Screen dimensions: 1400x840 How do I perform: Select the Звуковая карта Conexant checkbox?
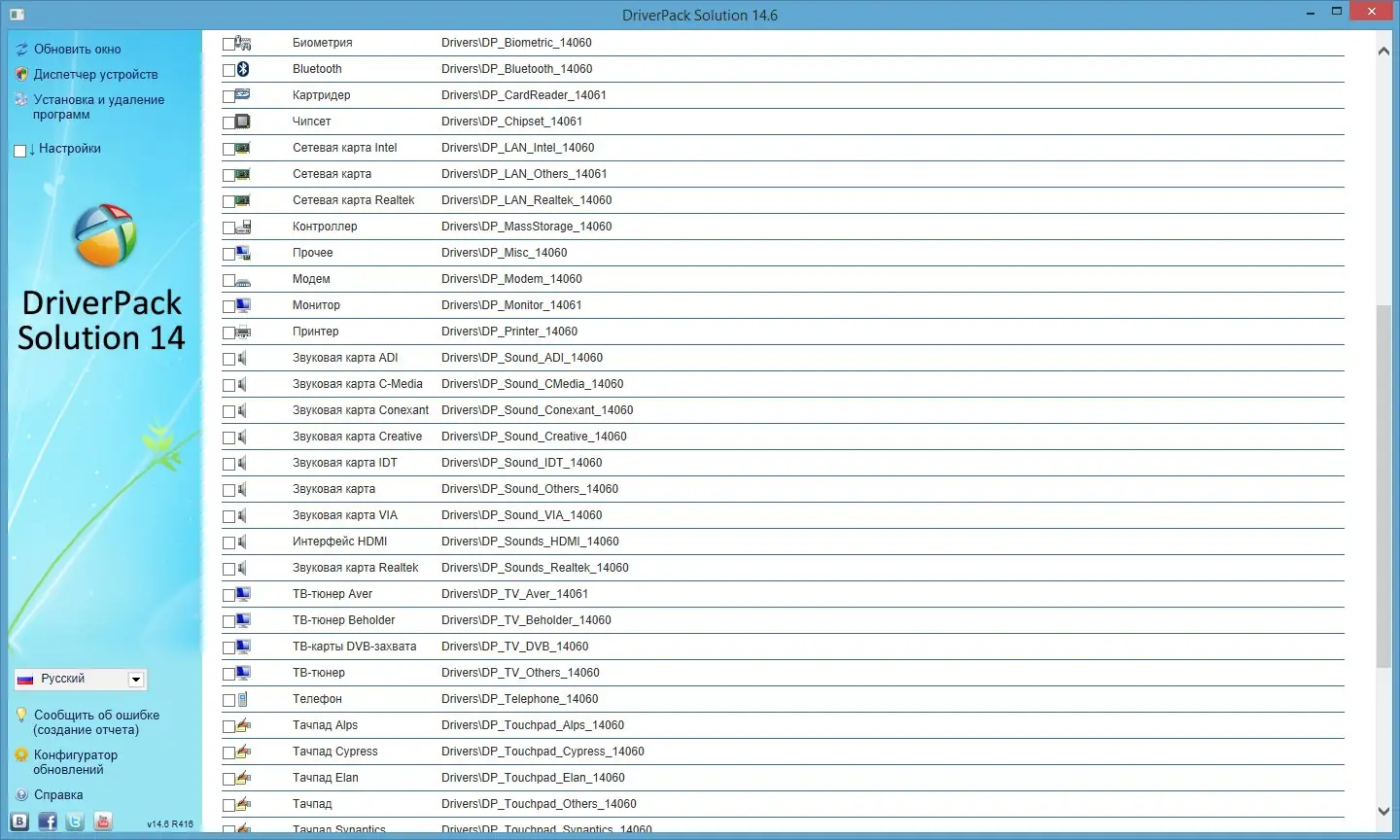(x=228, y=411)
